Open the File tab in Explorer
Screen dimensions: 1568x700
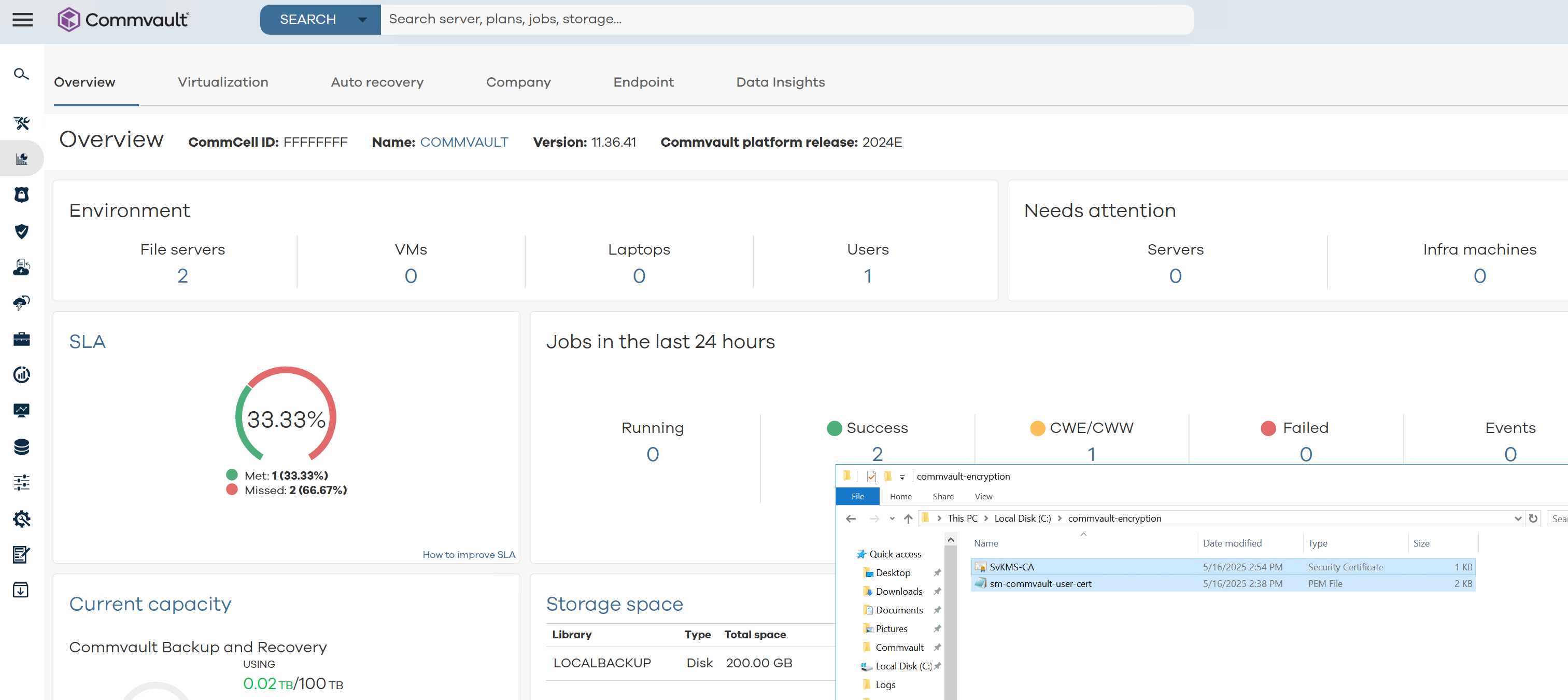pos(857,497)
